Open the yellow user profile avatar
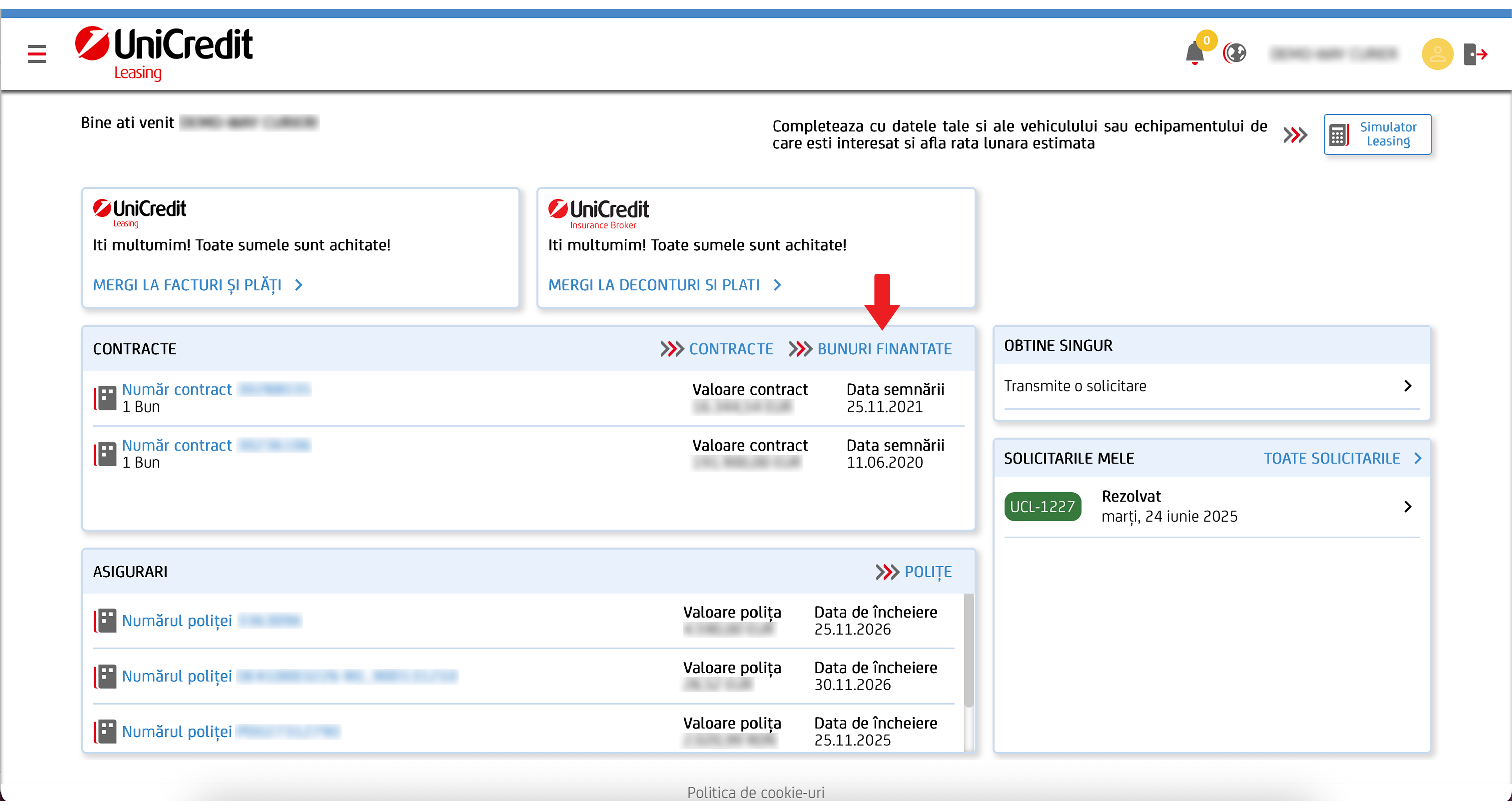This screenshot has height=810, width=1512. pyautogui.click(x=1437, y=54)
